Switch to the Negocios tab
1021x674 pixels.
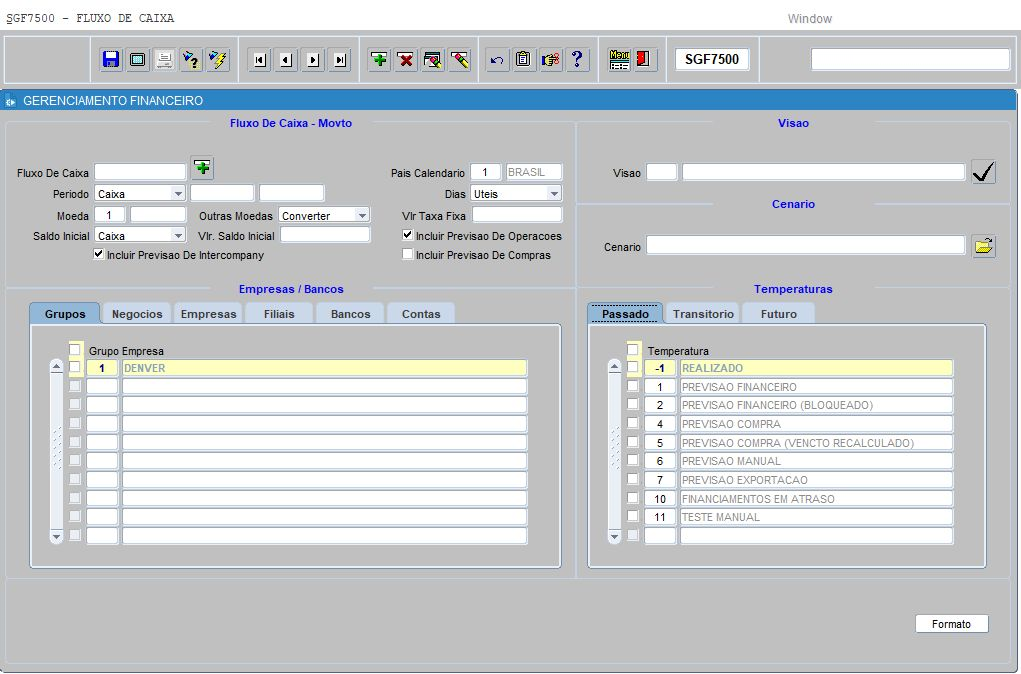pos(137,314)
